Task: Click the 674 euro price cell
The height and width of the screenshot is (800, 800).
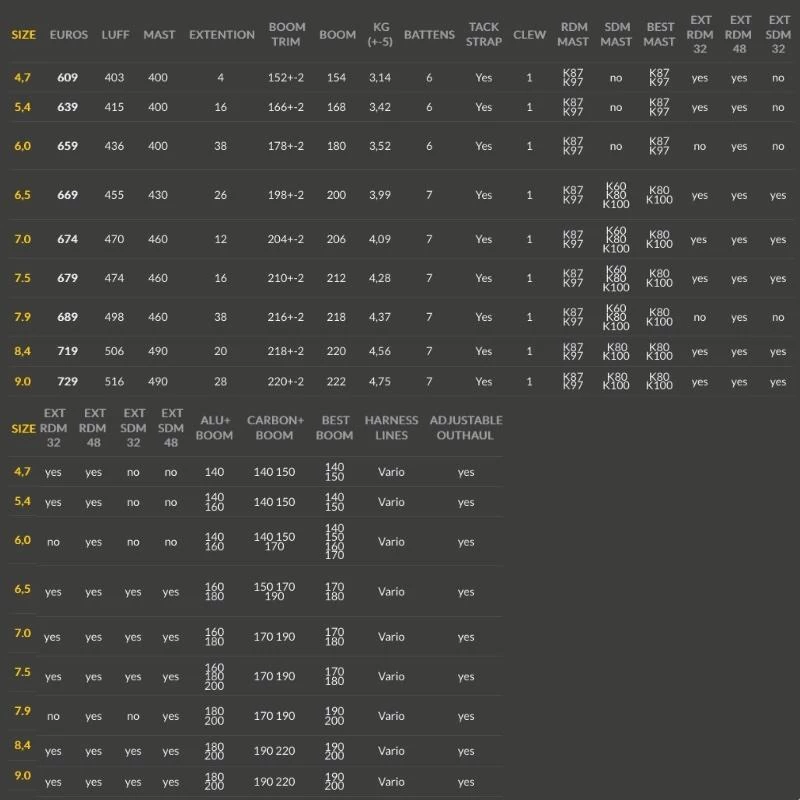Action: 68,240
